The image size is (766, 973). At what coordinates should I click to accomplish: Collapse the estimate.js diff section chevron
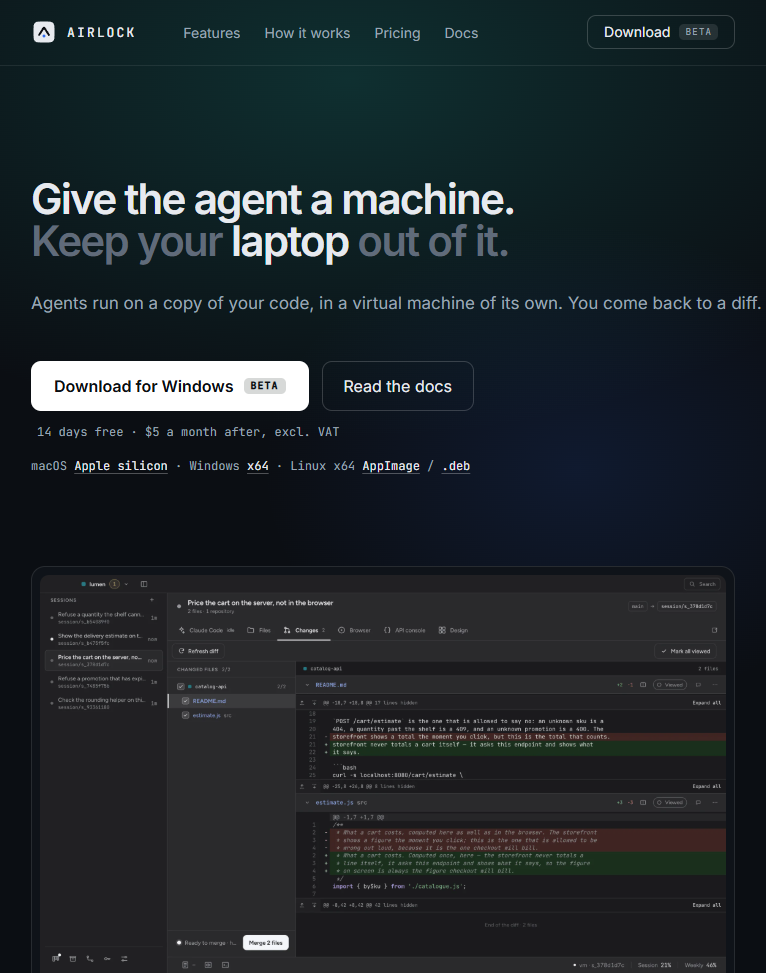point(307,802)
